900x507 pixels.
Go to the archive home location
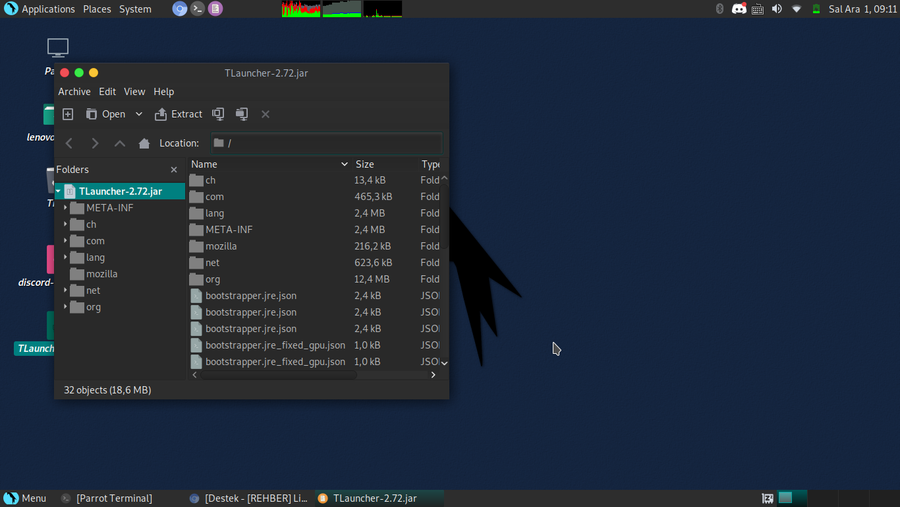144,143
